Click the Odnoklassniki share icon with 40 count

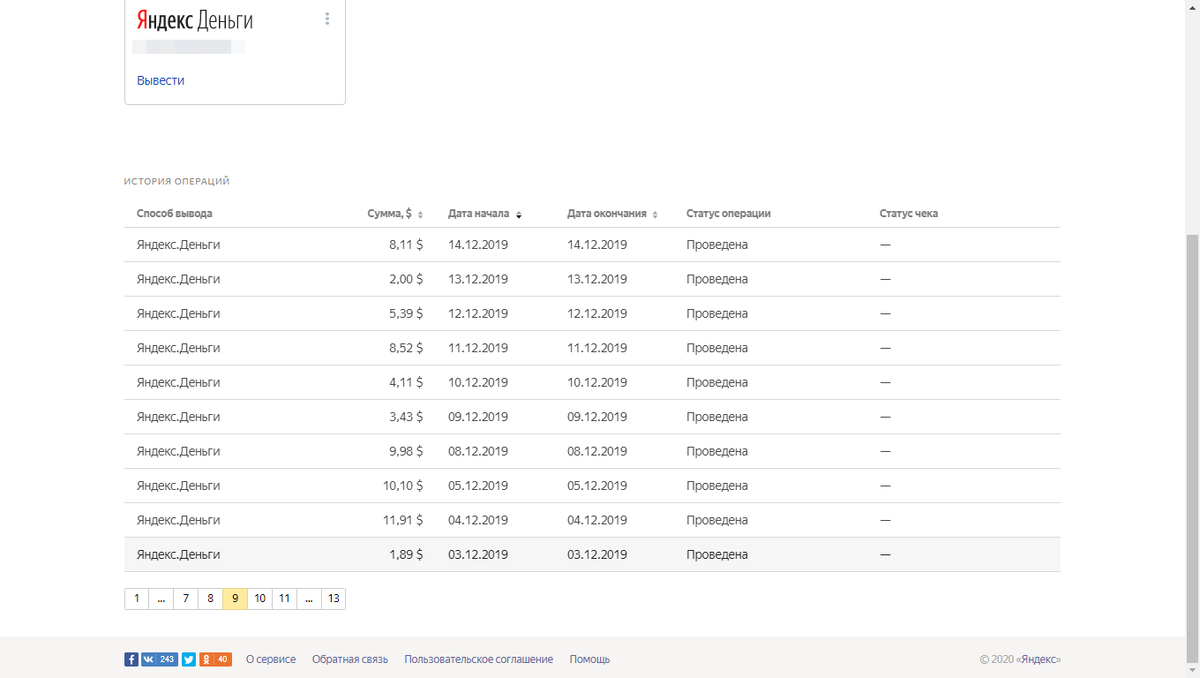(215, 659)
